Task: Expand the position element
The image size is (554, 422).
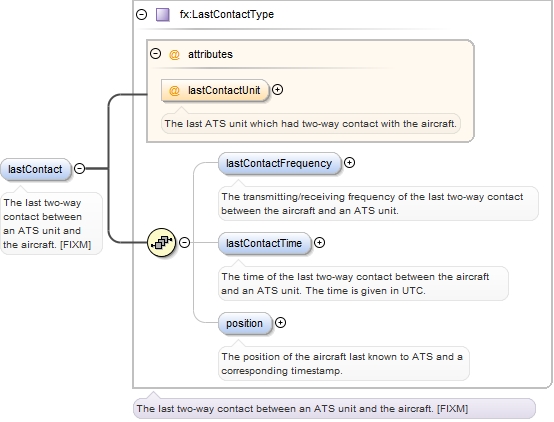Action: tap(281, 323)
